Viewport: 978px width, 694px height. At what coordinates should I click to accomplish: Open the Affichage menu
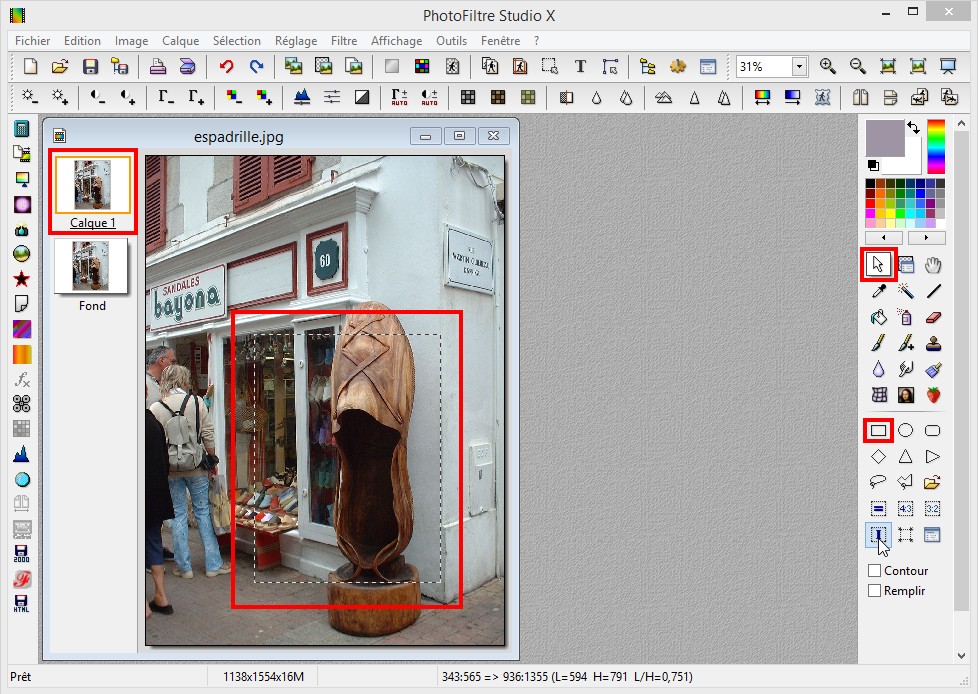[x=397, y=41]
